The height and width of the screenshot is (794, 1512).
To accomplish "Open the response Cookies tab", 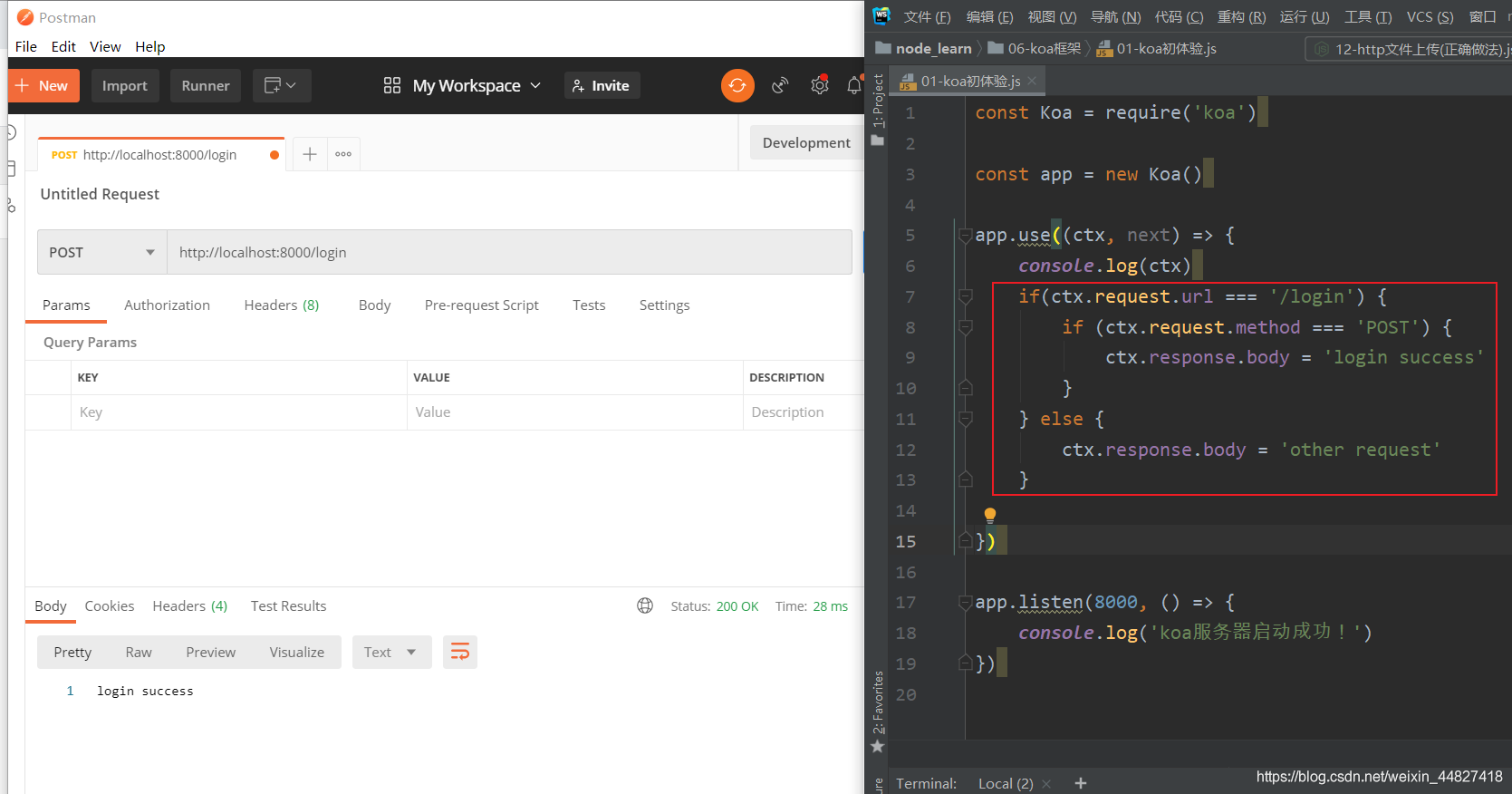I will coord(110,606).
